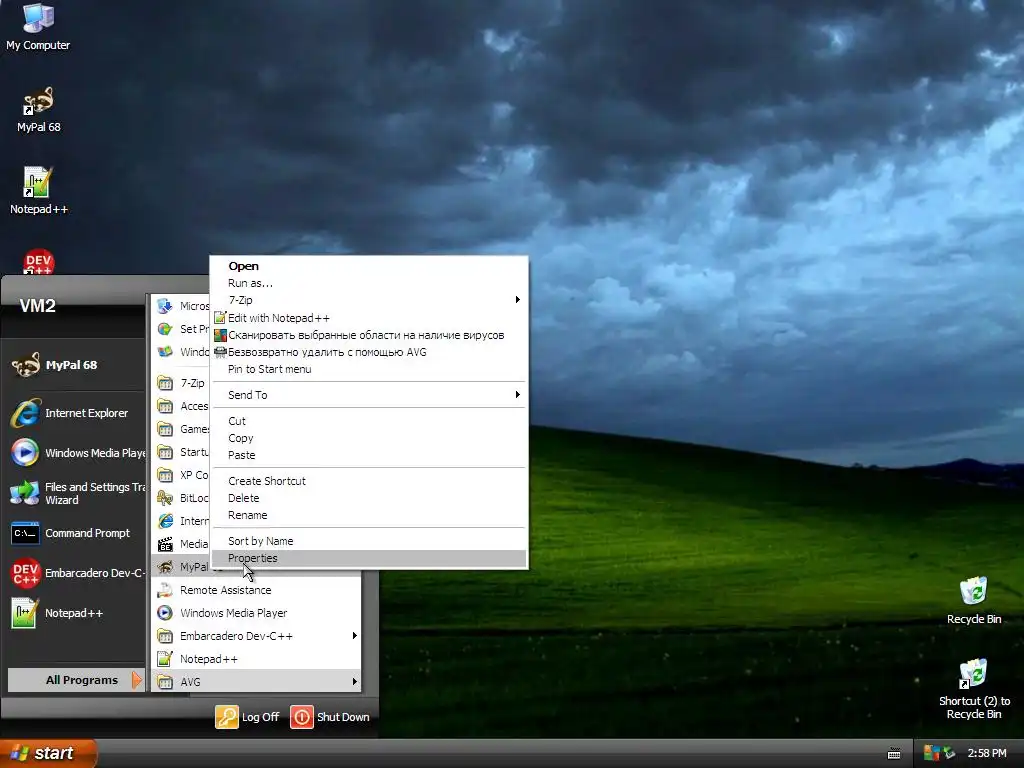Click the VM2 user name header
Image resolution: width=1024 pixels, height=768 pixels.
(x=37, y=306)
